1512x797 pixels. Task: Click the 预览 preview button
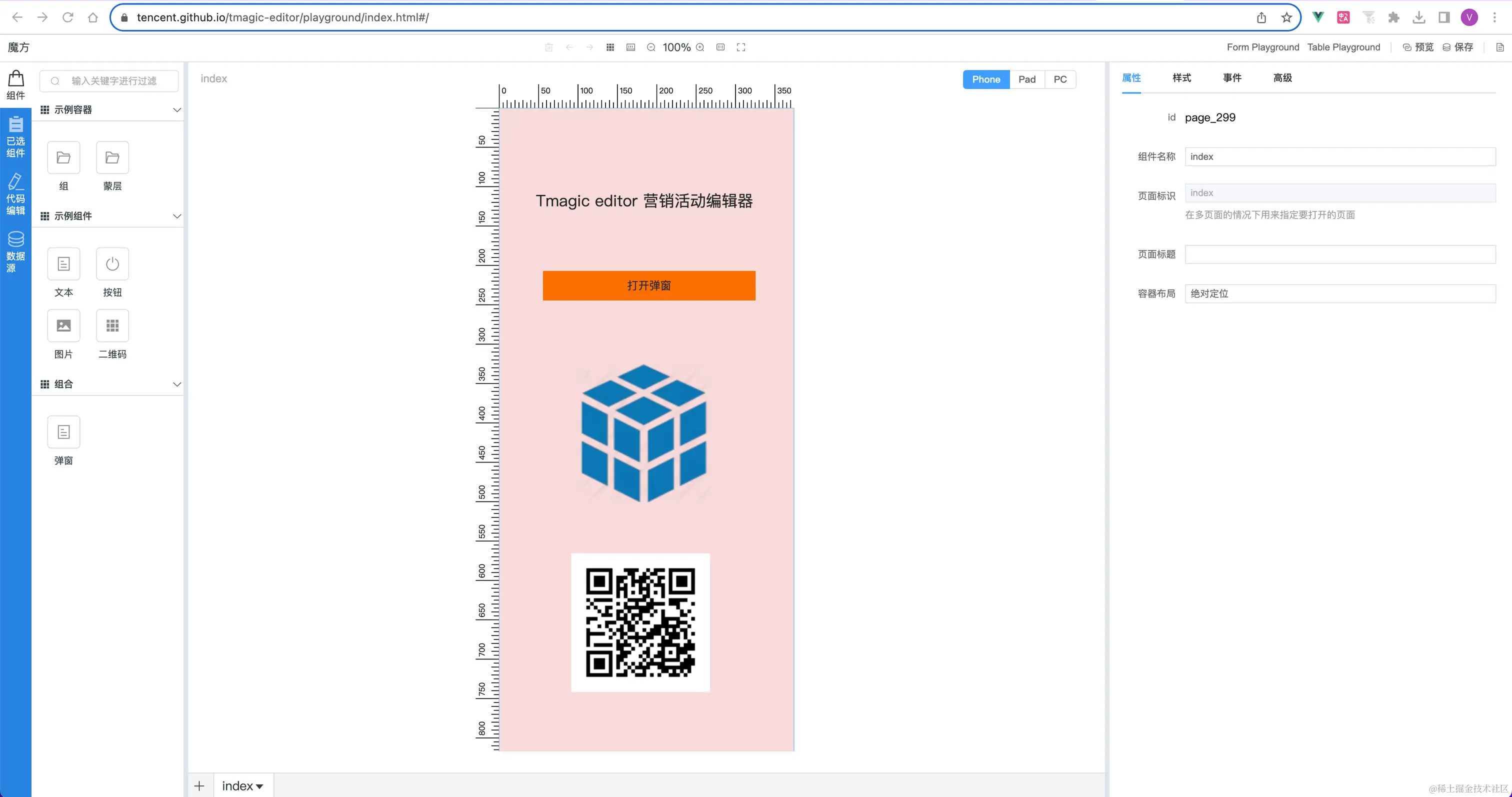point(1418,47)
